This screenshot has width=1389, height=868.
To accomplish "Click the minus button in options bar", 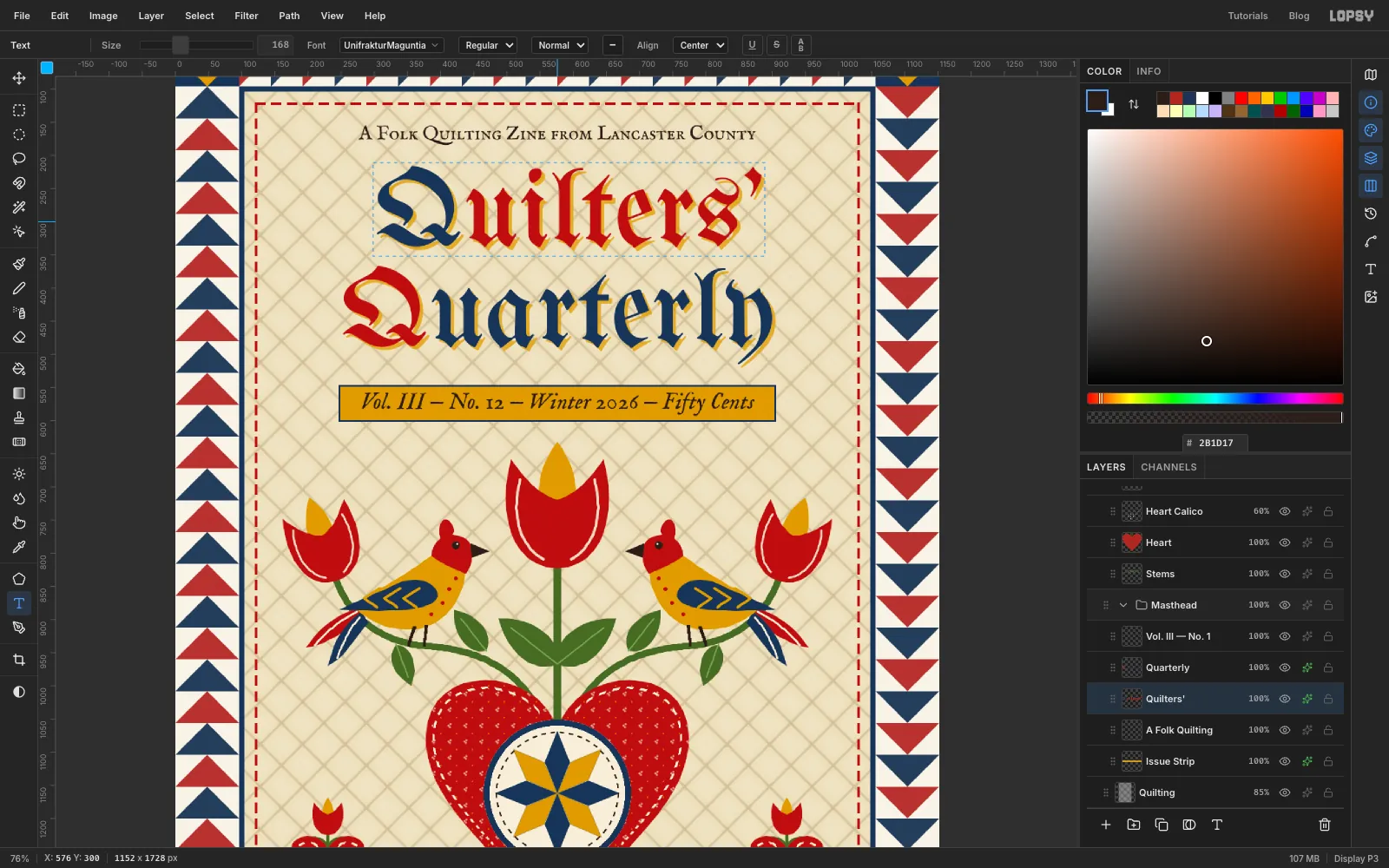I will [613, 45].
